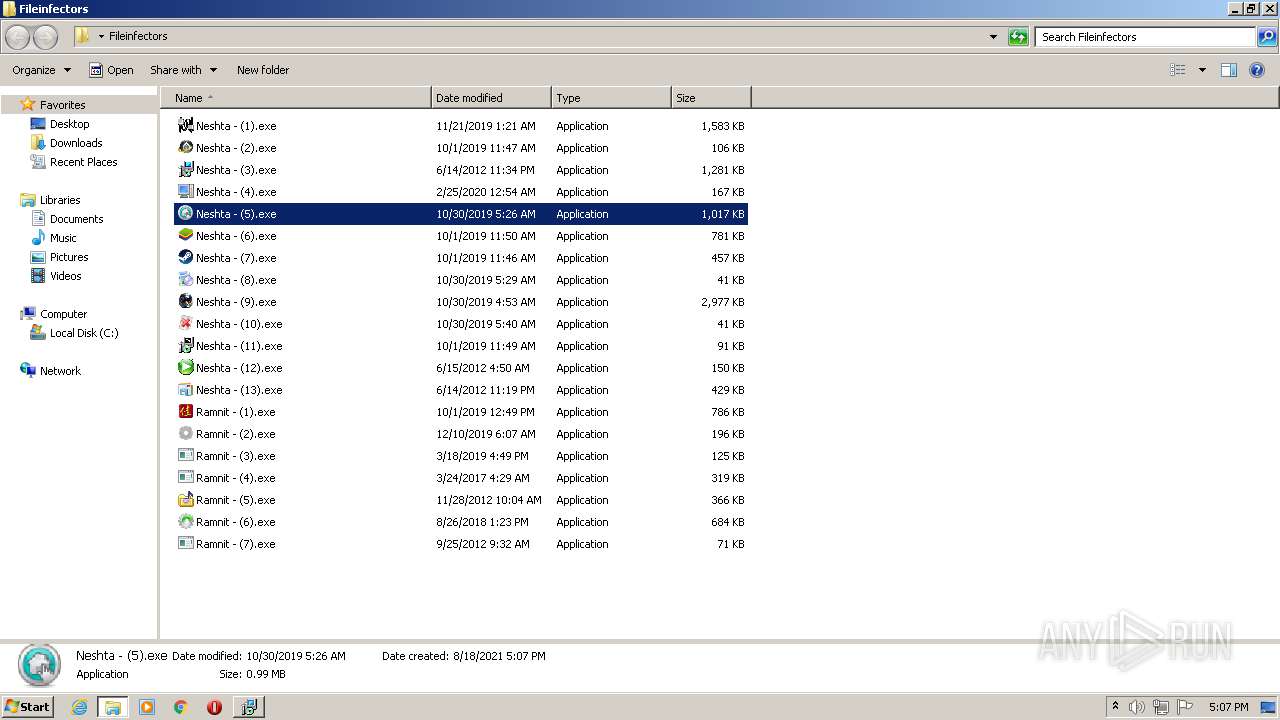1280x720 pixels.
Task: Open Internet Explorer from the taskbar
Action: pyautogui.click(x=79, y=707)
